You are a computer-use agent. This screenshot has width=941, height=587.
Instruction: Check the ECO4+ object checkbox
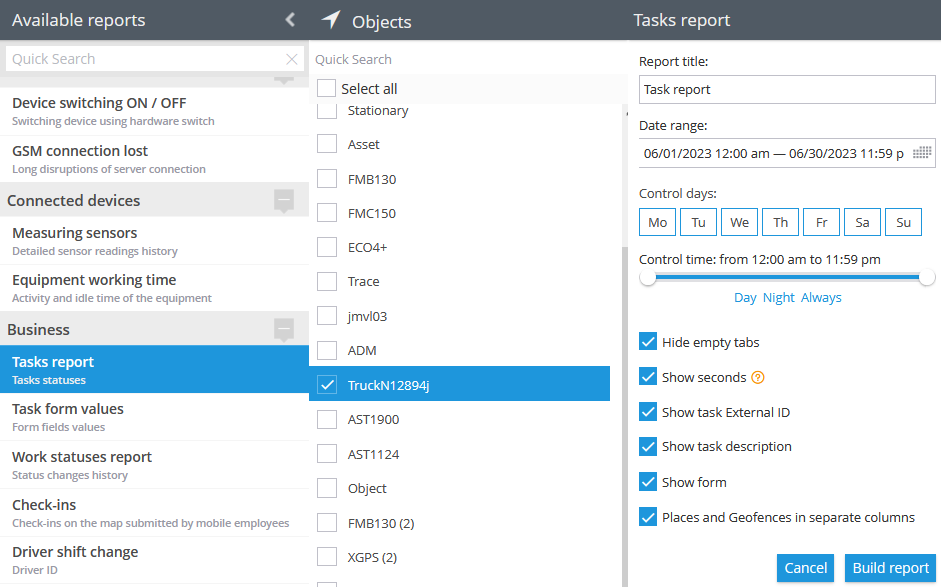pos(326,247)
